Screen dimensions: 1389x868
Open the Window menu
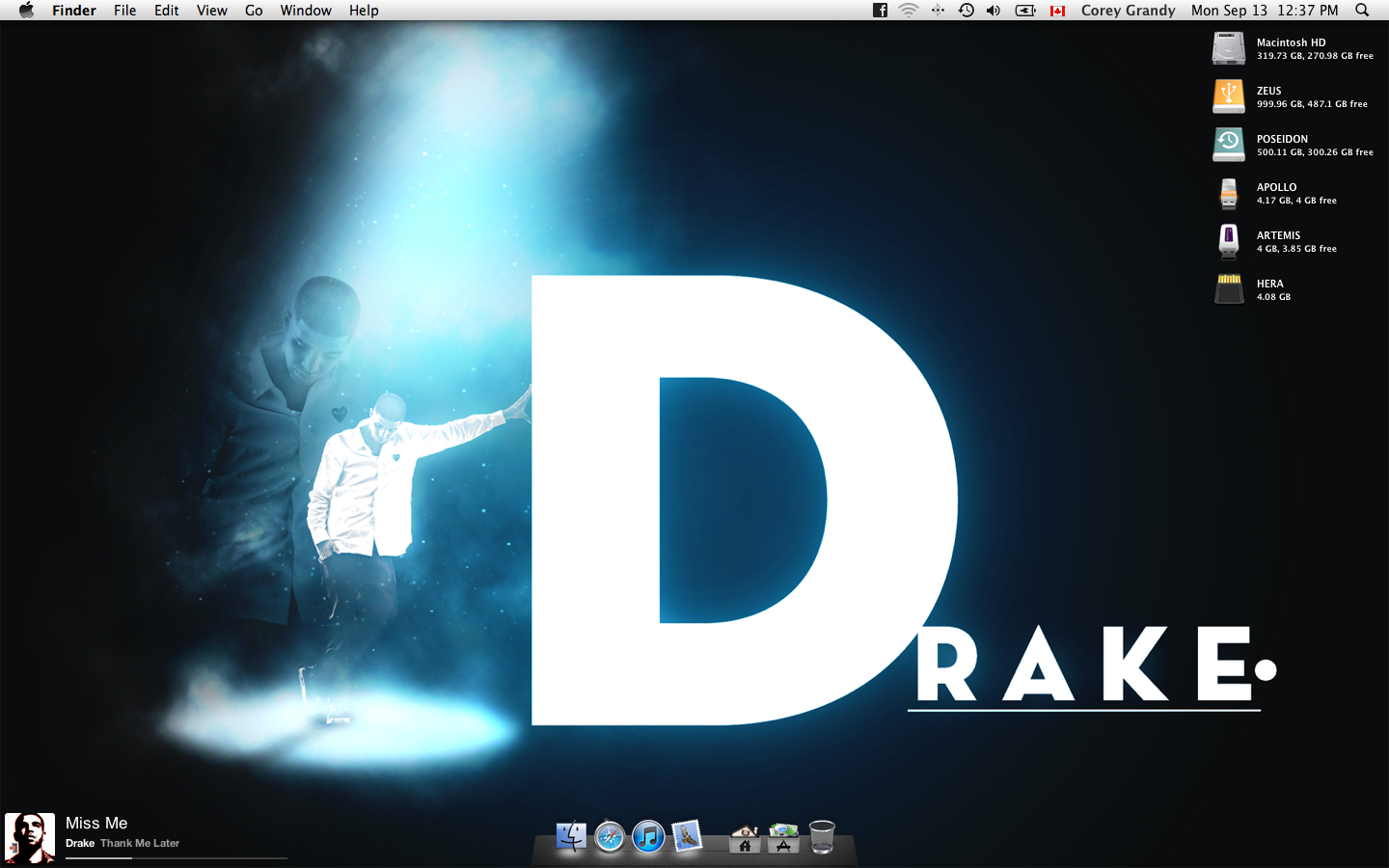306,11
